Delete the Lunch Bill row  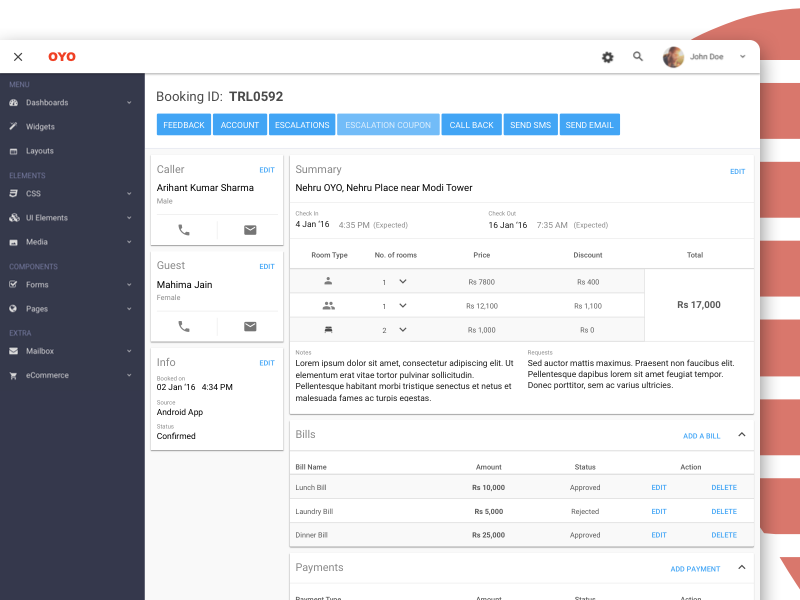tap(724, 488)
